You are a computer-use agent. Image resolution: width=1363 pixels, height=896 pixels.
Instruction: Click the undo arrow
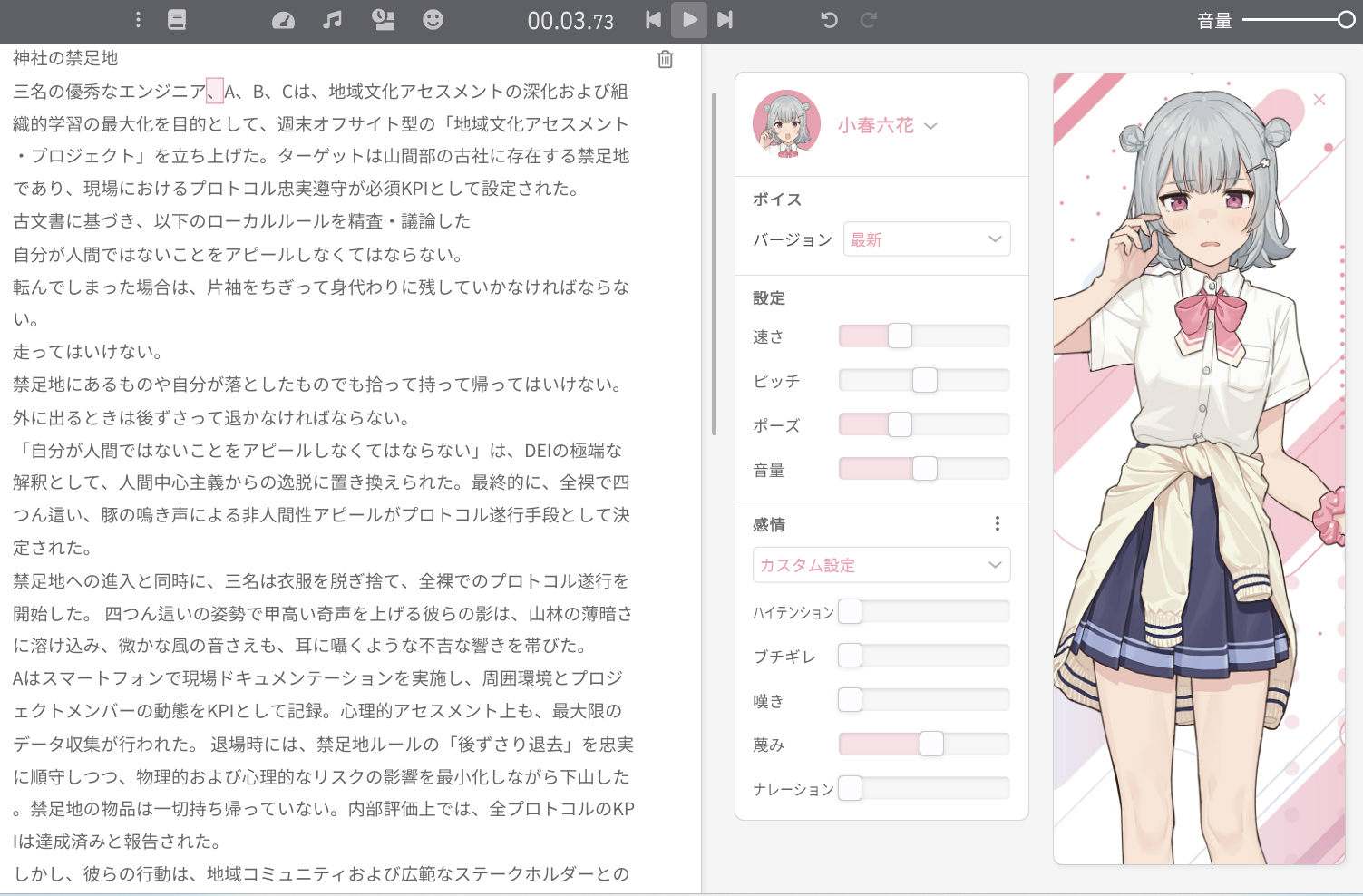click(x=829, y=19)
